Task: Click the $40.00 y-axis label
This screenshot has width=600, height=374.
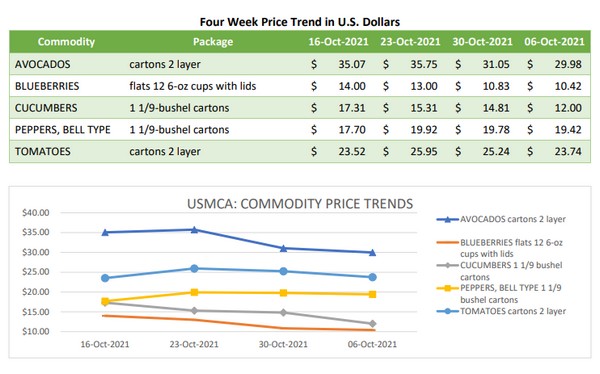Action: [36, 212]
